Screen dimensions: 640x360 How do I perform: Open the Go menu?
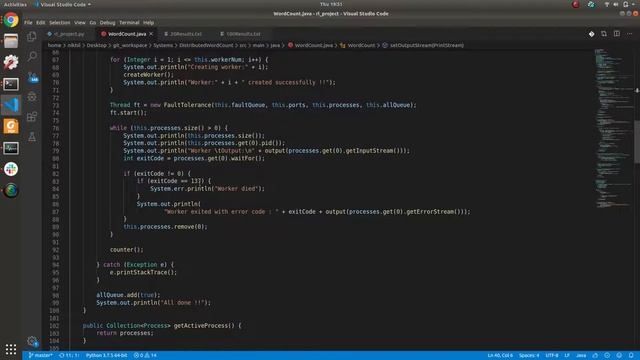pyautogui.click(x=93, y=23)
